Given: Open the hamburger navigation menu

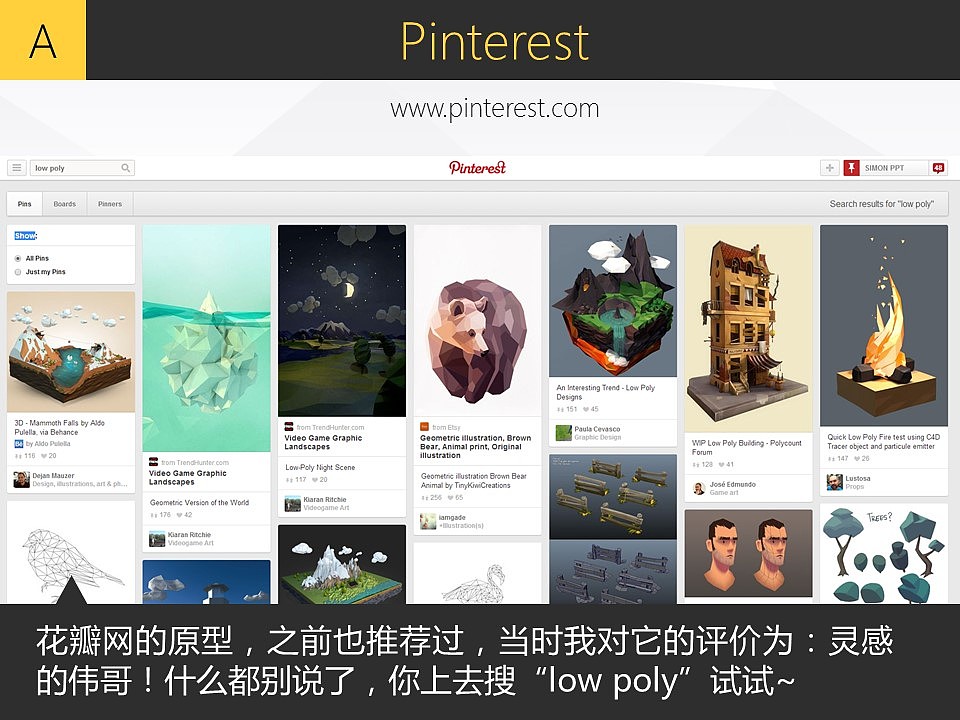Looking at the screenshot, I should coord(15,167).
